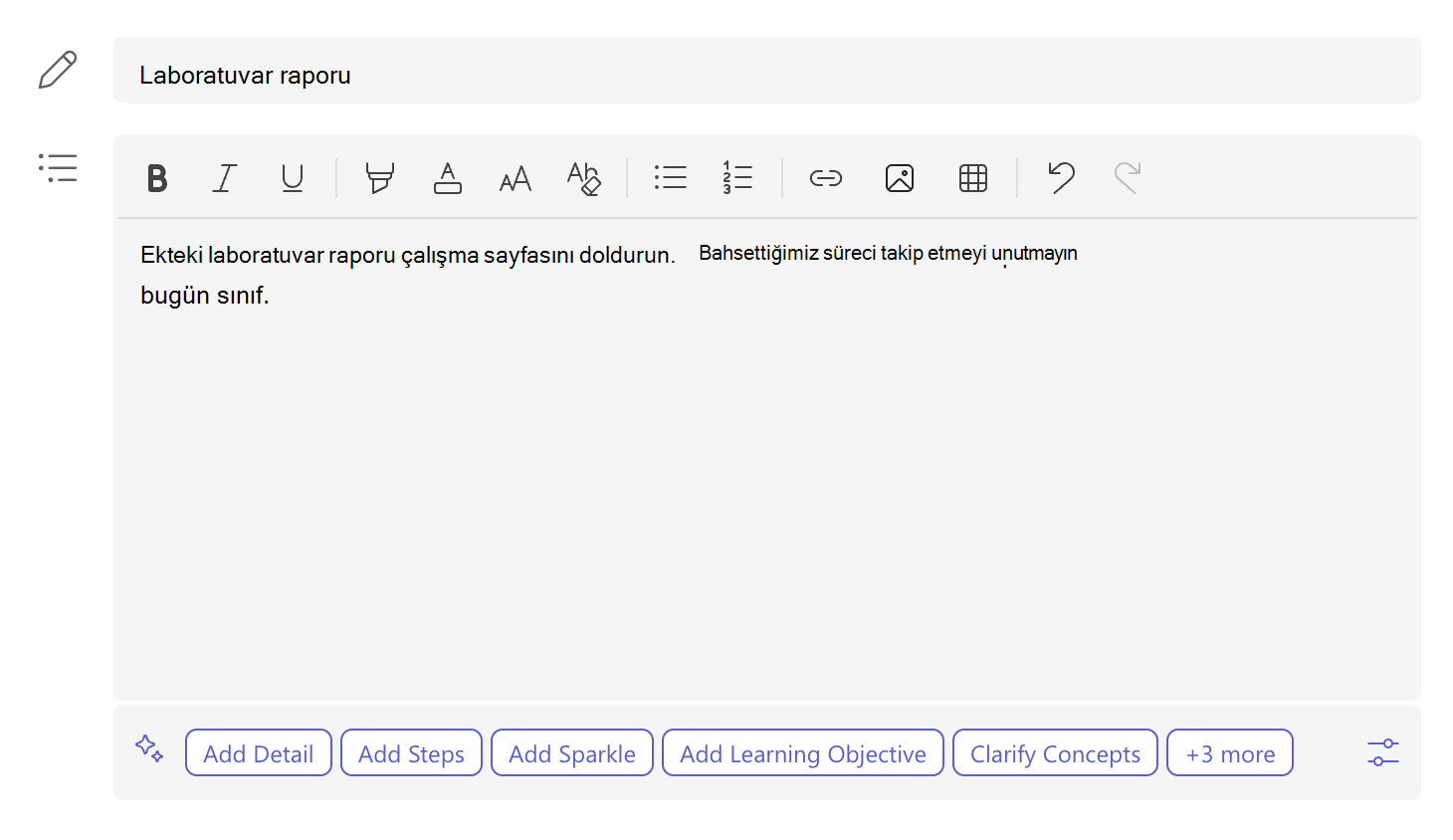This screenshot has height=840, width=1453.
Task: Open the font color picker
Action: coord(448,178)
